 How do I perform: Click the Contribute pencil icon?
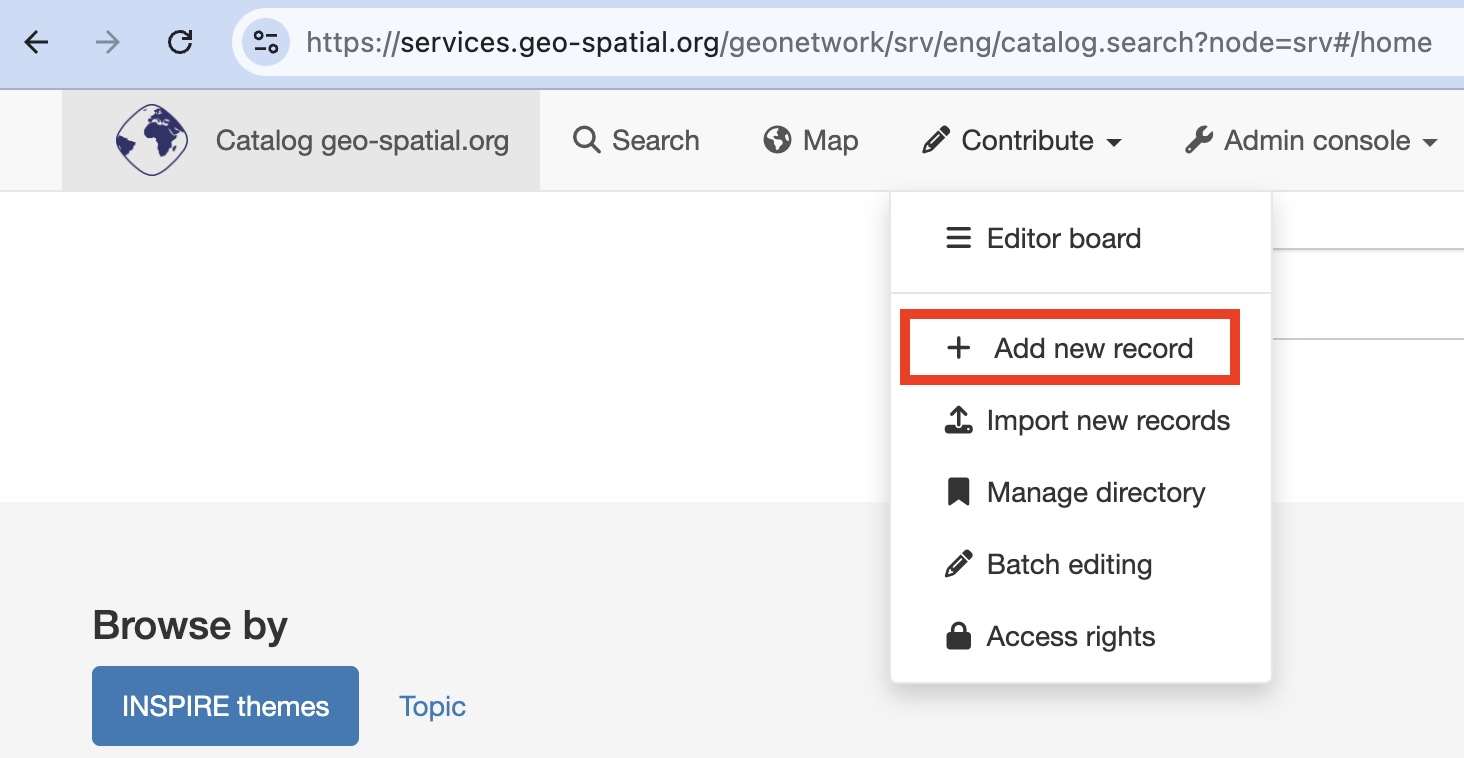(x=935, y=141)
